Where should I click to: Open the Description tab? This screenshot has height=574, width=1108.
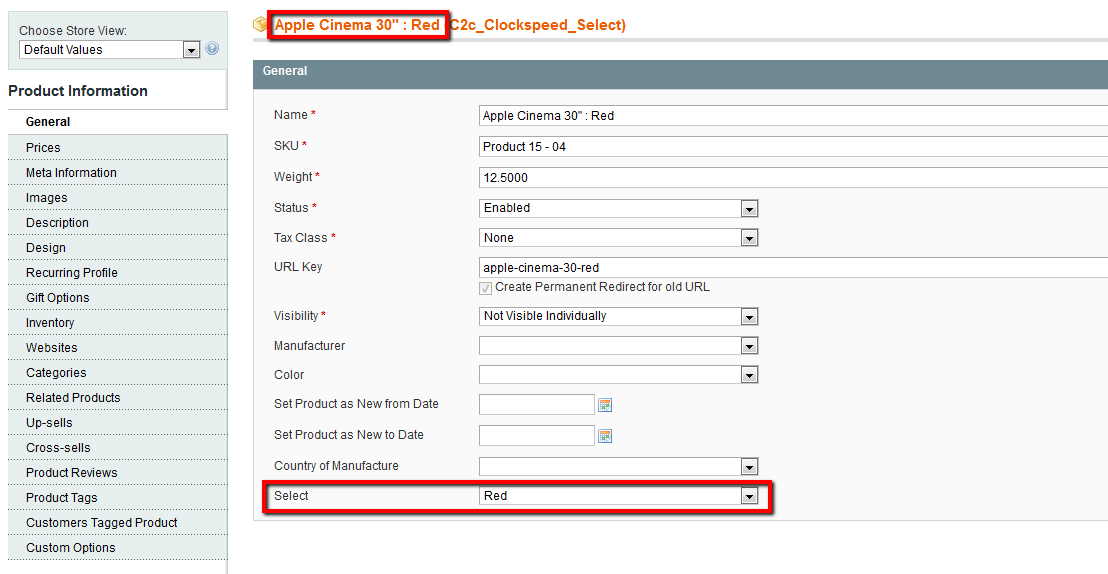tap(118, 223)
